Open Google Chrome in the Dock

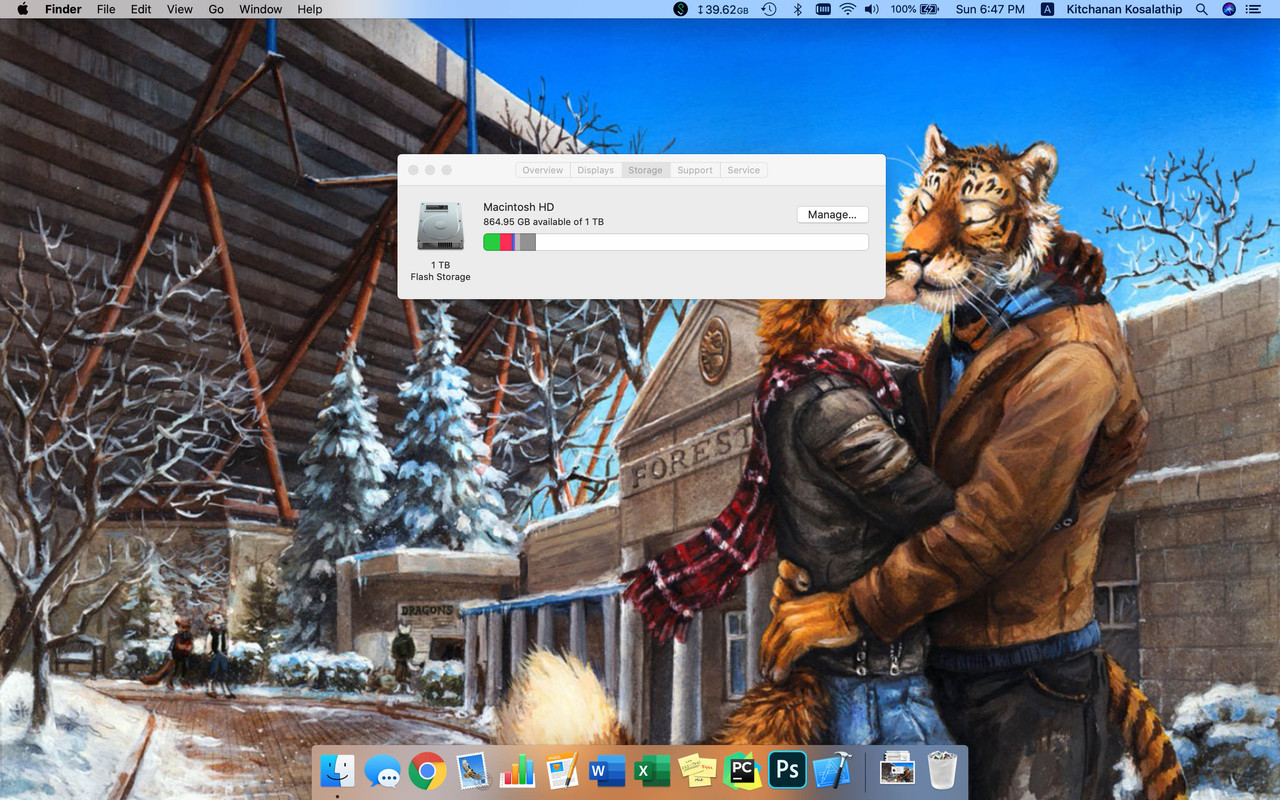click(x=427, y=770)
